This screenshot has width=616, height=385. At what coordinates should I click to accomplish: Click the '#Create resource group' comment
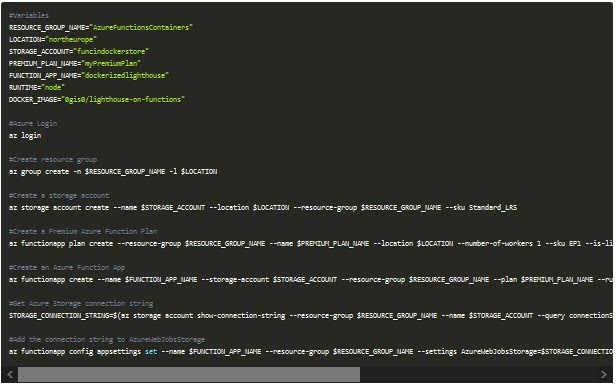click(53, 160)
